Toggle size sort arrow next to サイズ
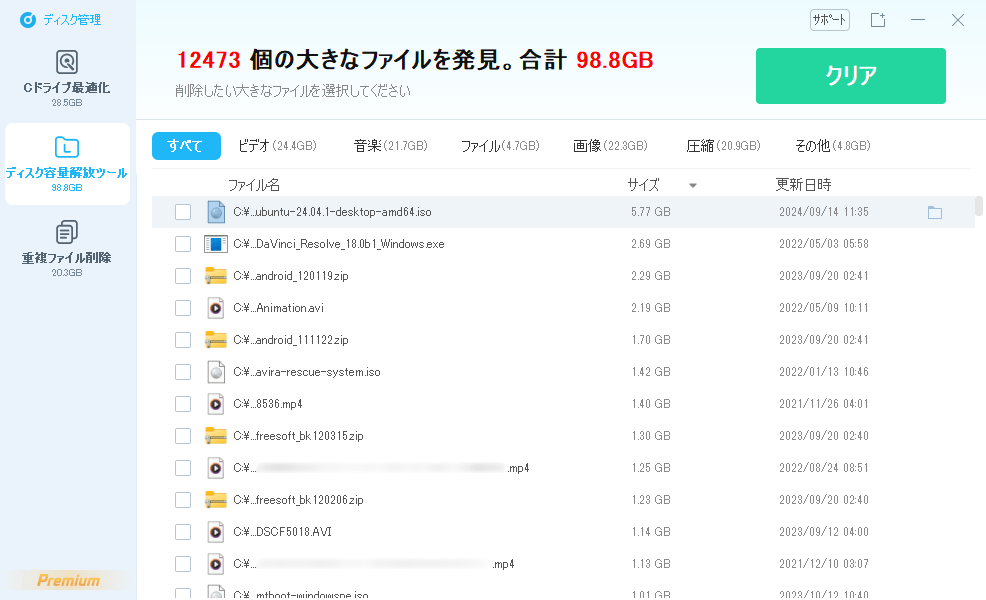This screenshot has height=600, width=986. pyautogui.click(x=692, y=186)
